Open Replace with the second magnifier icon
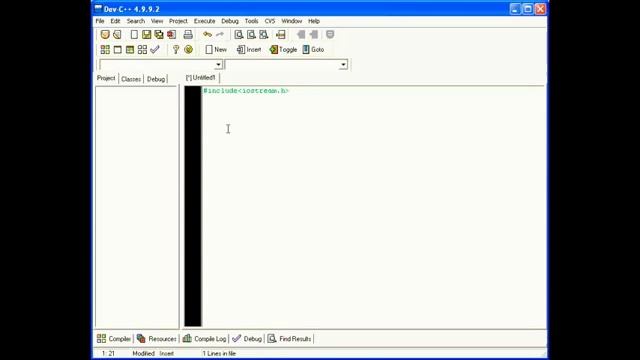 pyautogui.click(x=251, y=35)
